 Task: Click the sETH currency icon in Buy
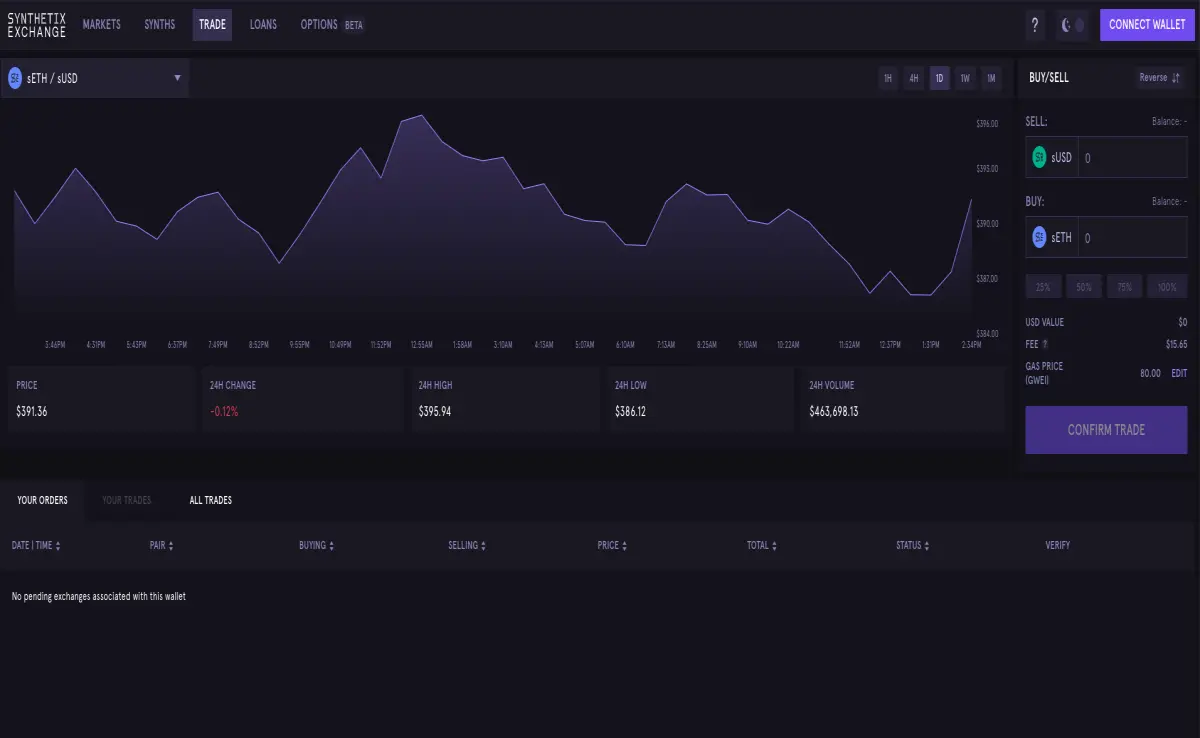tap(1039, 237)
